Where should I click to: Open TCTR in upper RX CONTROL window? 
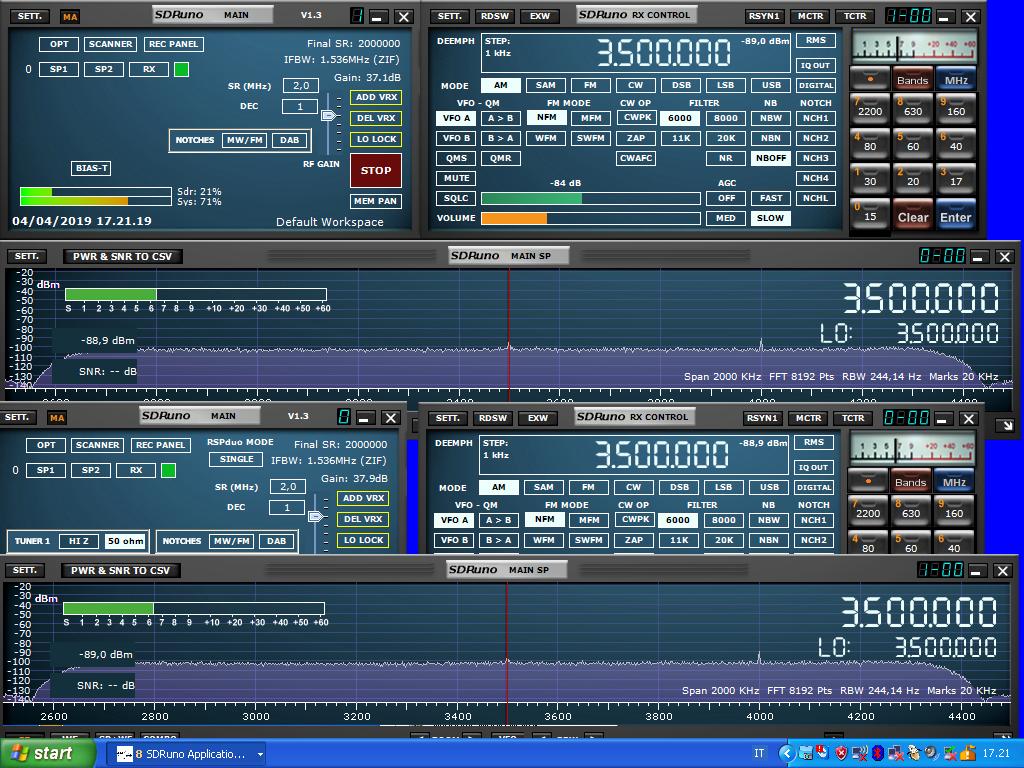855,16
